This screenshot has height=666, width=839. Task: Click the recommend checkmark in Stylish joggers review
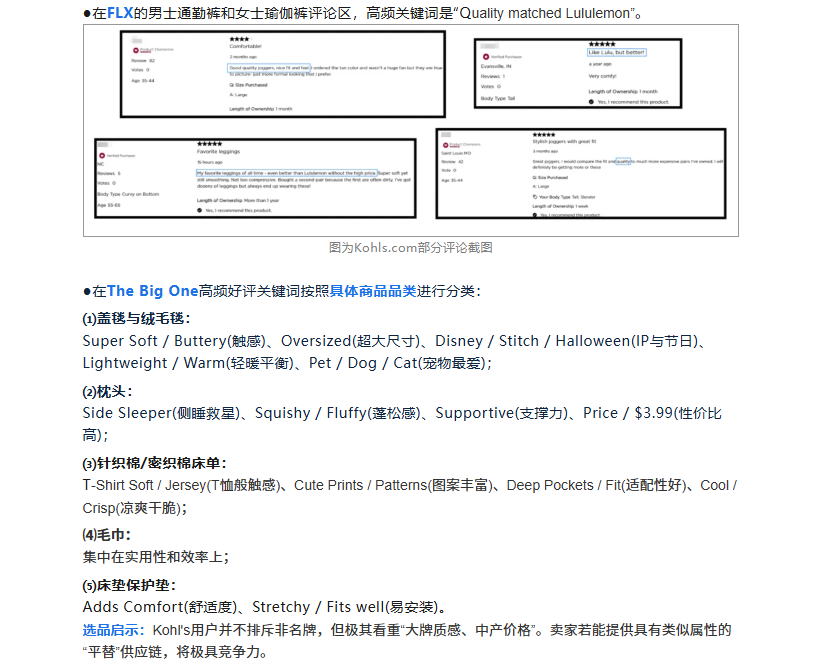tap(535, 214)
